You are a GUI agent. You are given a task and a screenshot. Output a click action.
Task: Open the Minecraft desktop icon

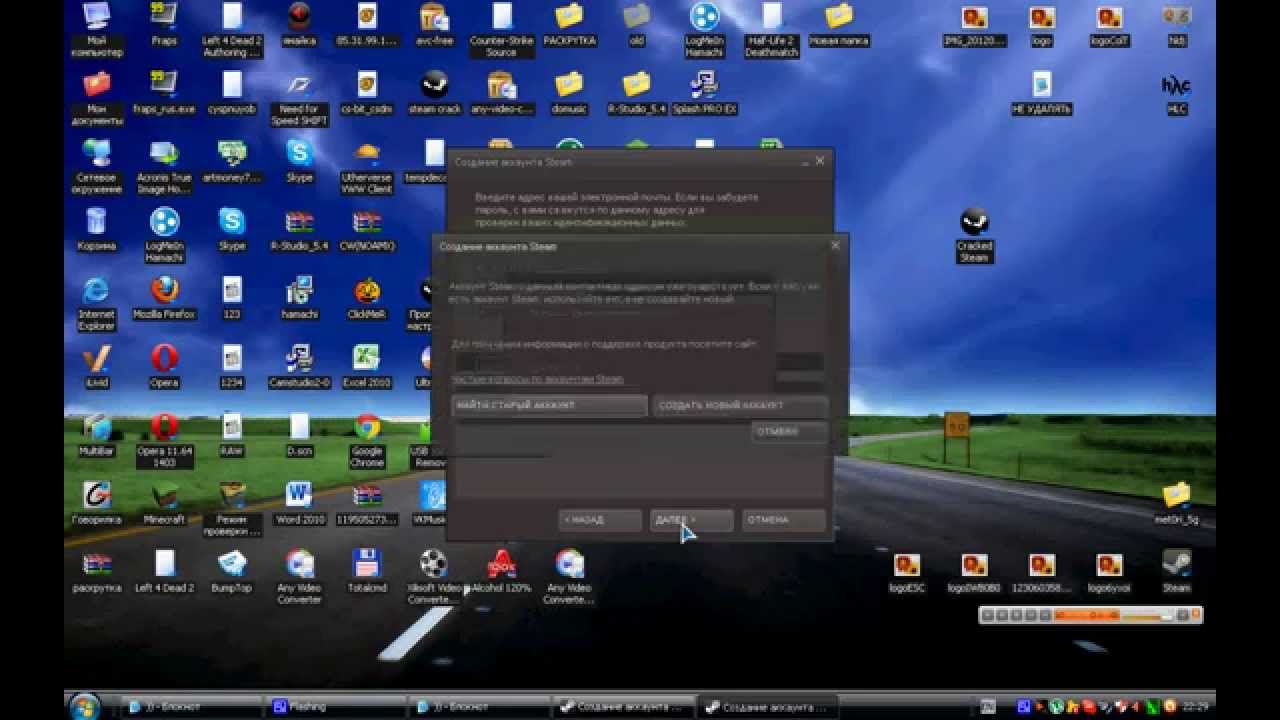click(x=164, y=504)
